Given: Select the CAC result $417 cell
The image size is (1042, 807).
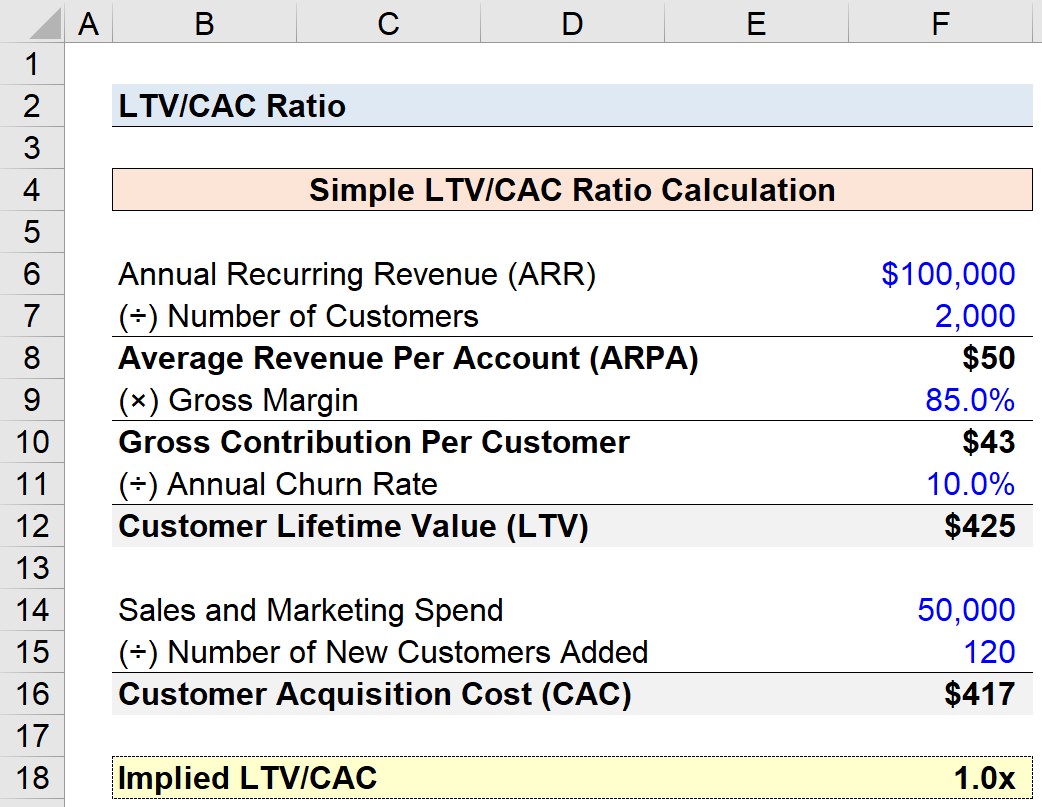Looking at the screenshot, I should [940, 694].
